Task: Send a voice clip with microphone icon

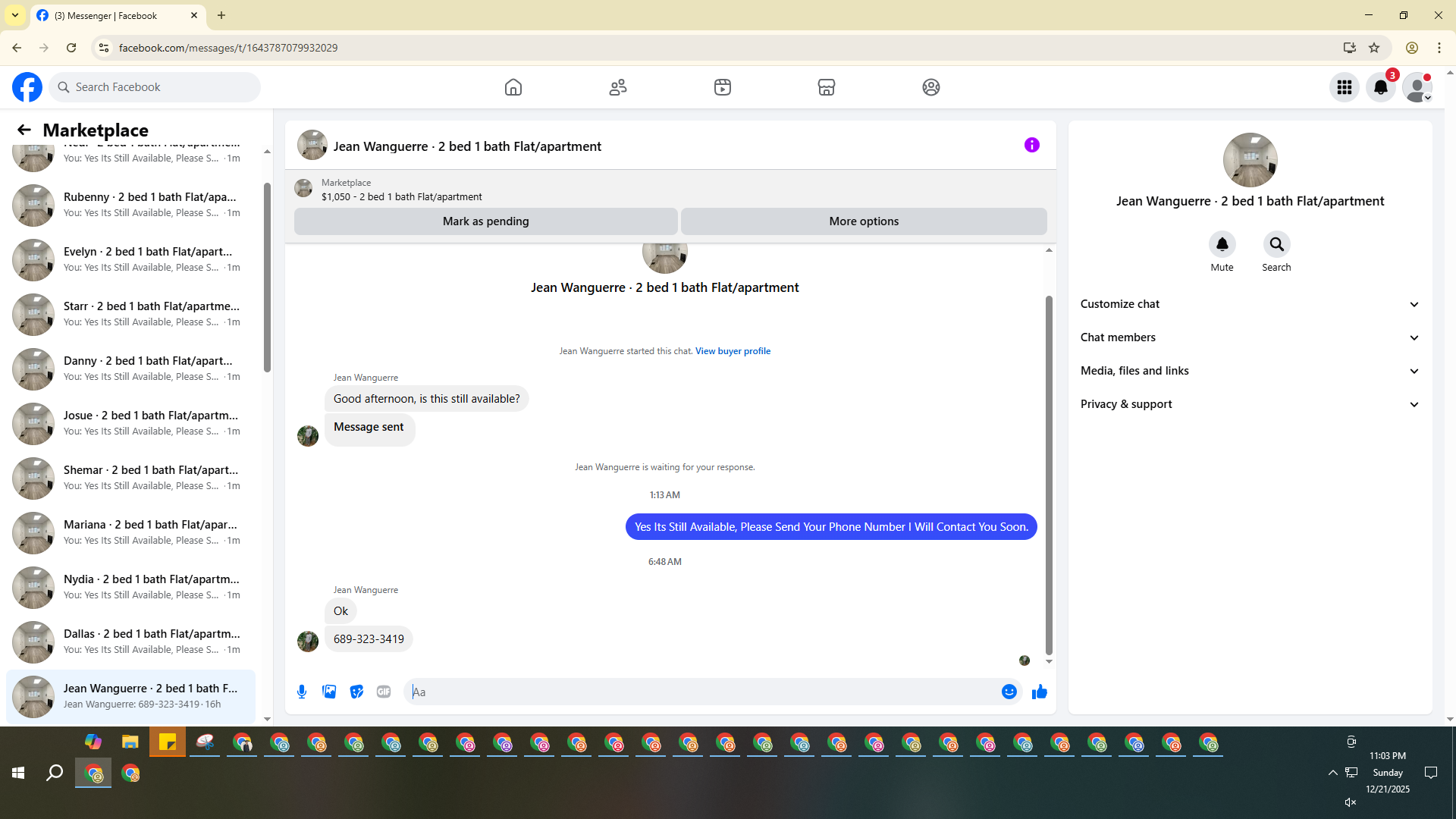Action: click(x=302, y=692)
